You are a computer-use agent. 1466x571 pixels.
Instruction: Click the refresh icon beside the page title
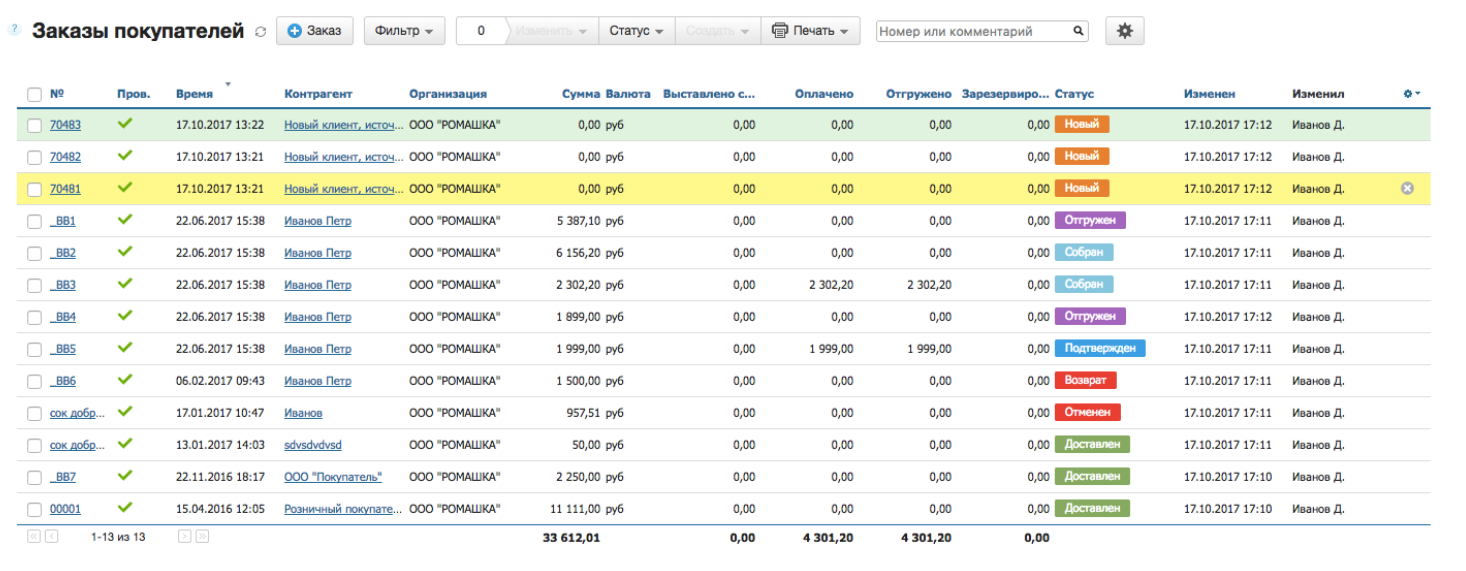(x=261, y=32)
